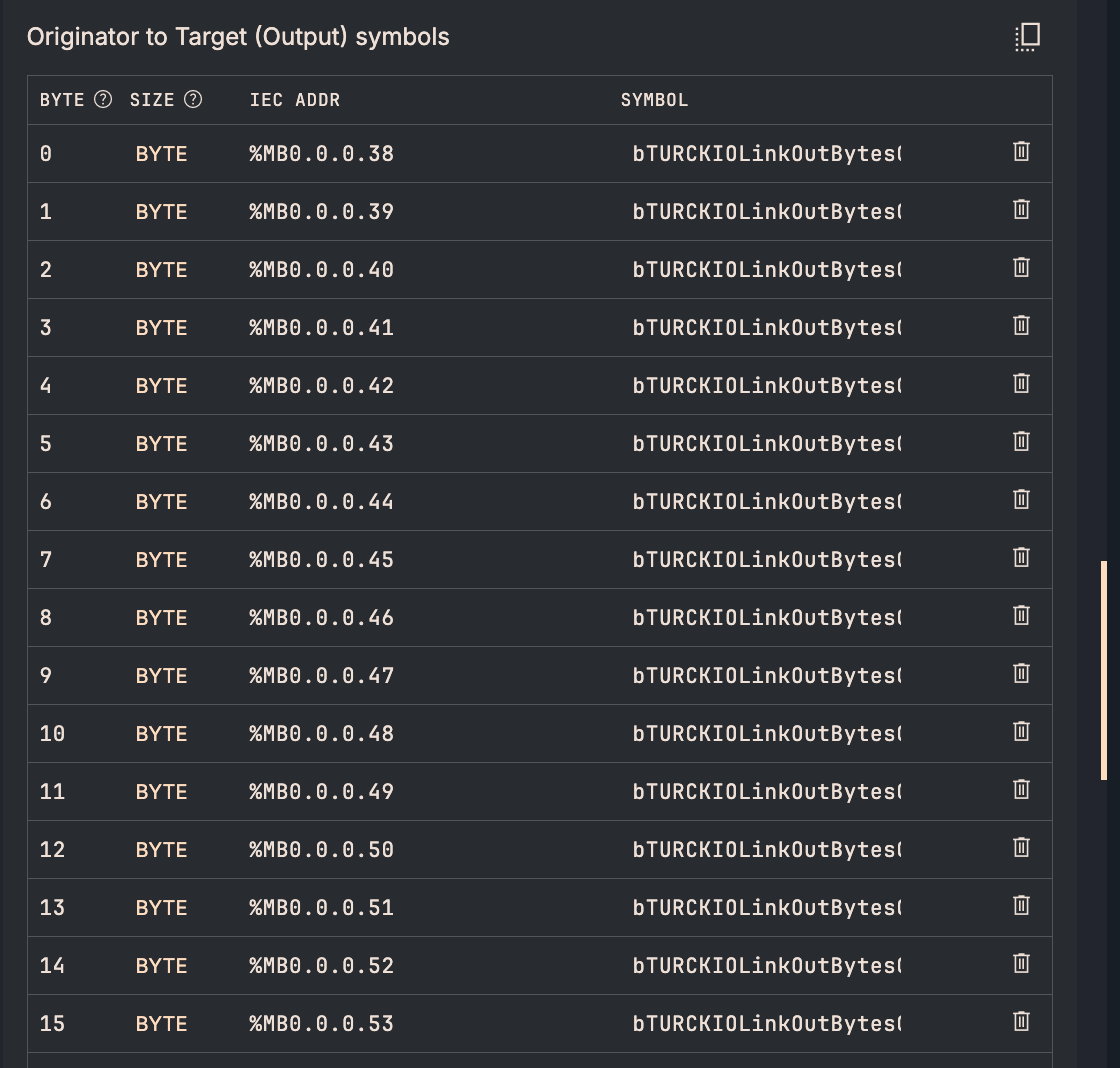Click trash icon on byte 5 row
1120x1068 pixels.
[x=1021, y=442]
